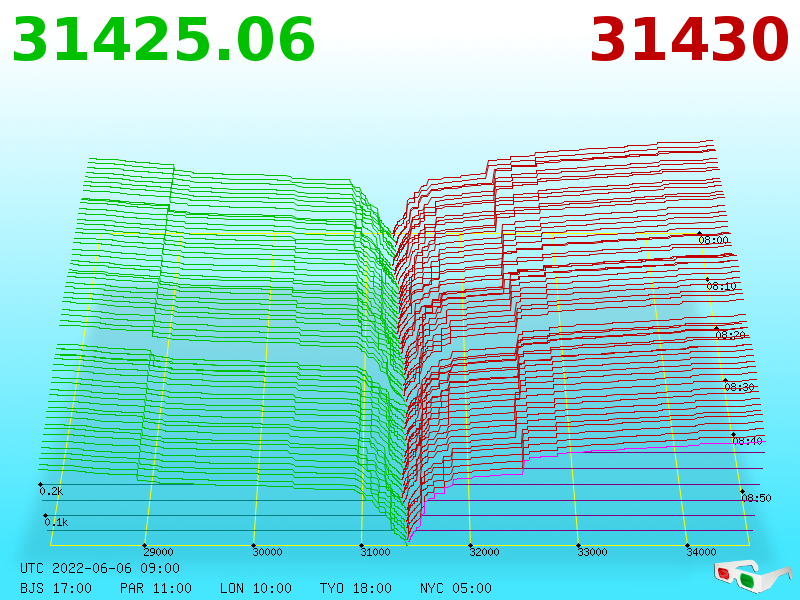Click the 0.1k depth axis label
The width and height of the screenshot is (800, 600).
pos(56,522)
